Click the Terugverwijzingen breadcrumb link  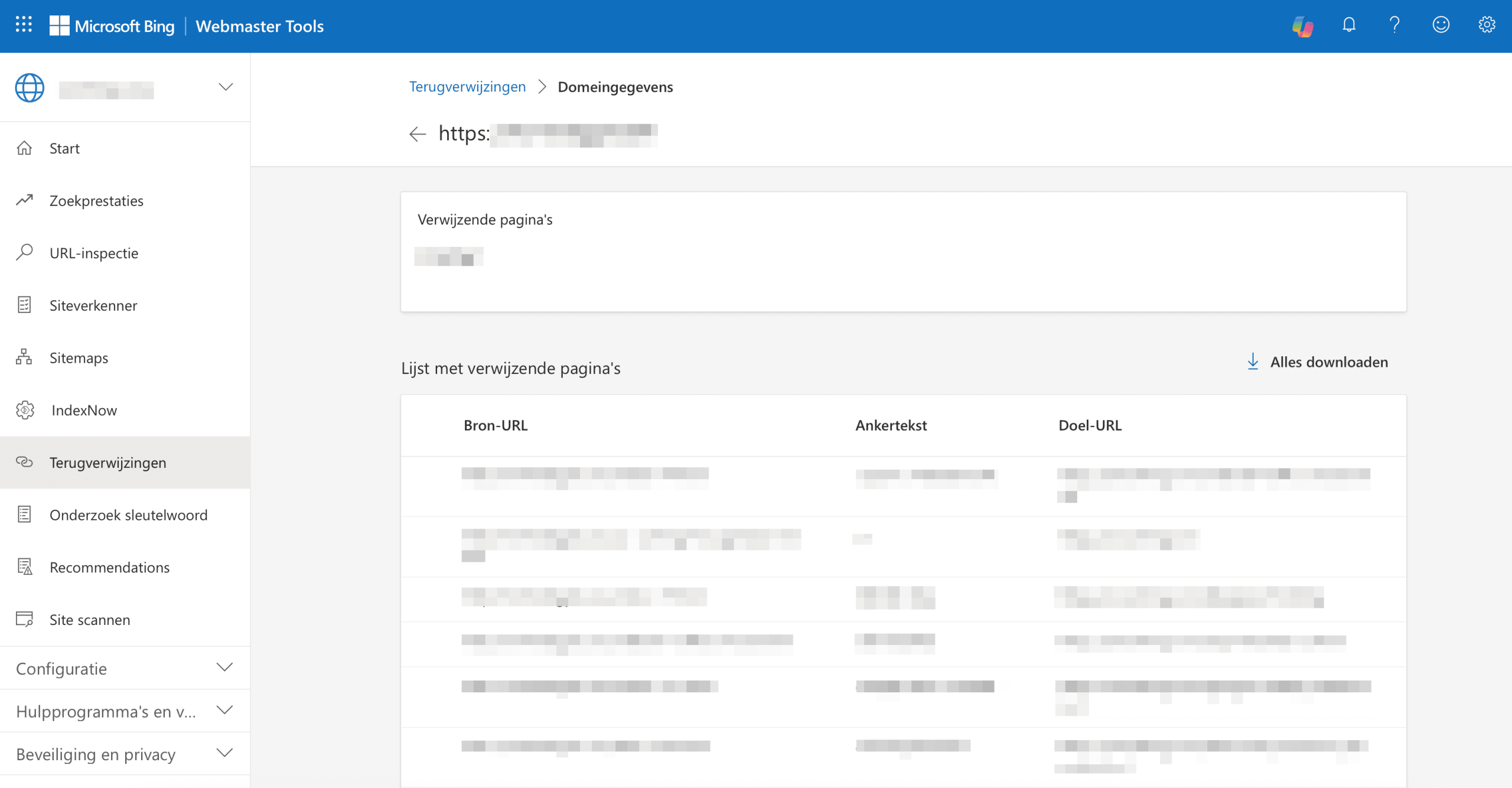coord(467,87)
